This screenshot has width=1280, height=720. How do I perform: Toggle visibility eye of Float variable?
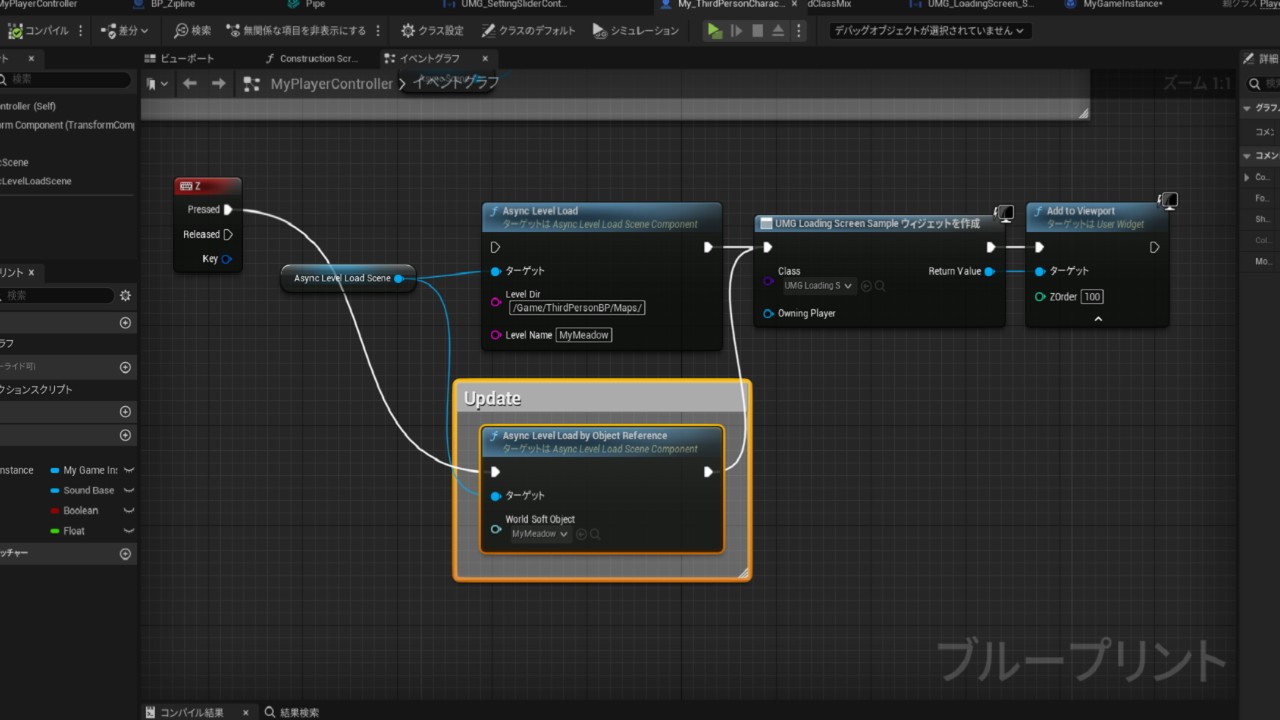[x=128, y=531]
